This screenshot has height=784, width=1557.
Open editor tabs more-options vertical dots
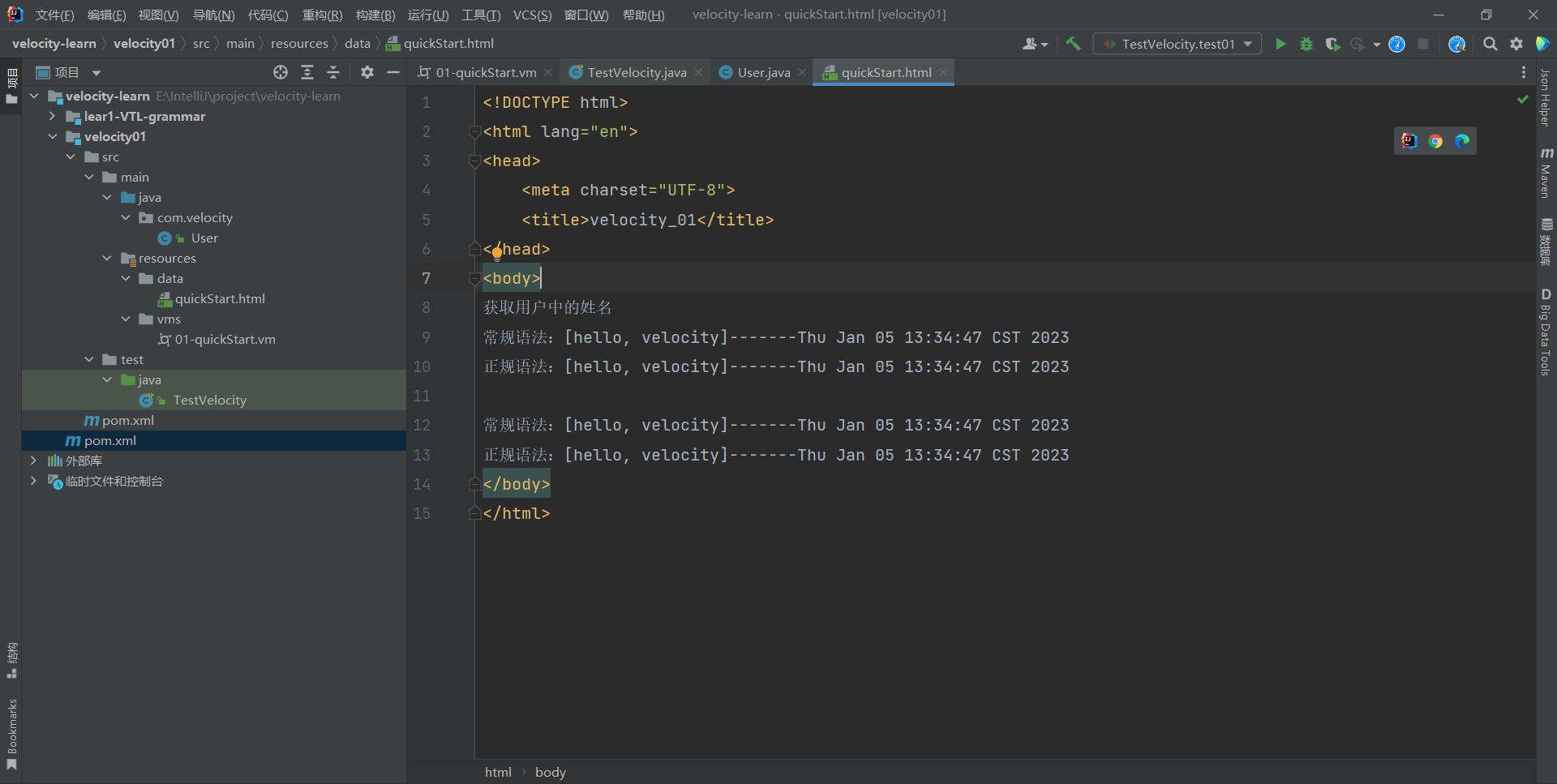[x=1524, y=72]
